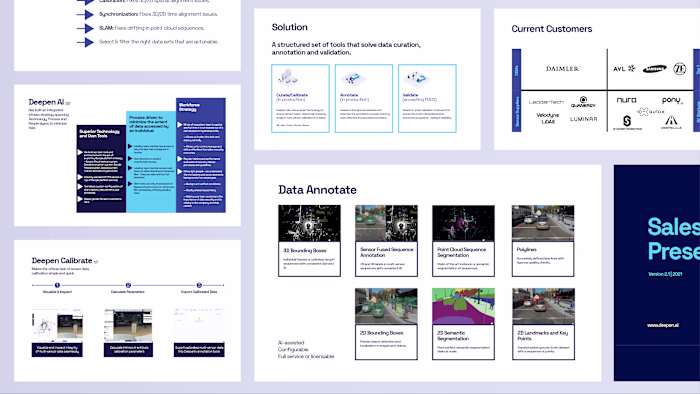Screen dimensions: 700x394
Task: Follow the www.deepen.ai link
Action: click(663, 325)
